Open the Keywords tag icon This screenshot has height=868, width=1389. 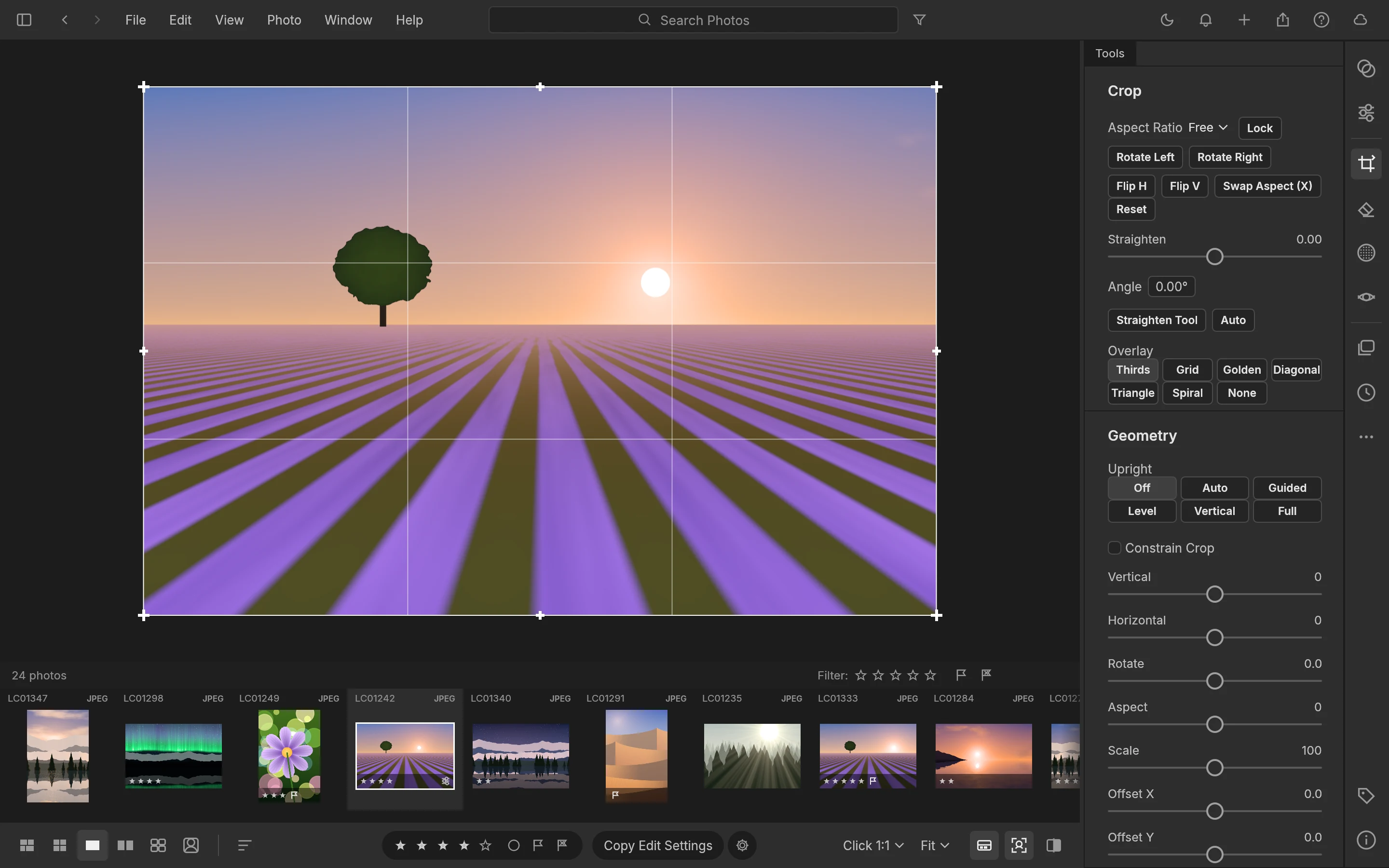coord(1366,796)
